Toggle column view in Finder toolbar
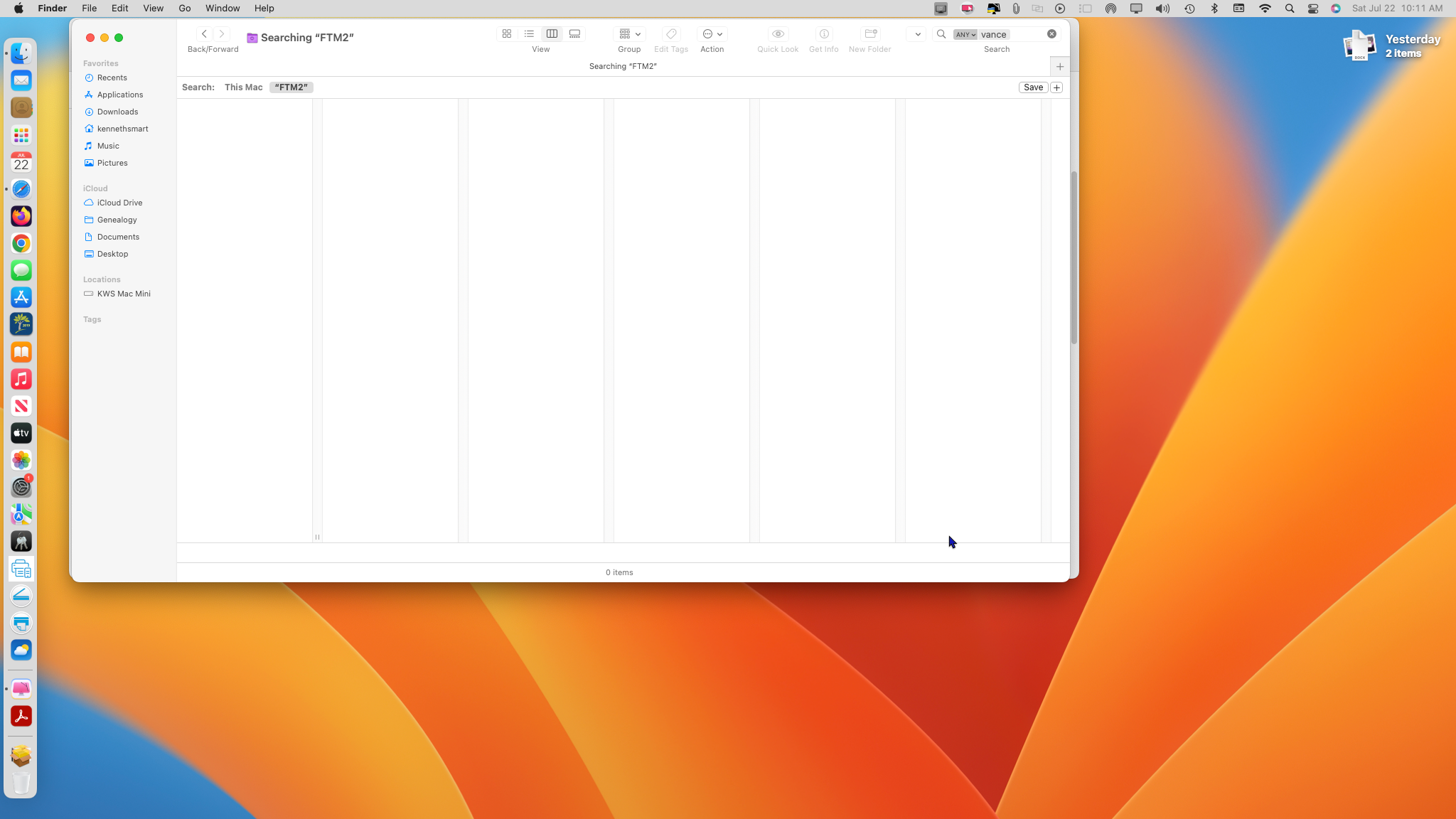Image resolution: width=1456 pixels, height=819 pixels. click(x=552, y=34)
